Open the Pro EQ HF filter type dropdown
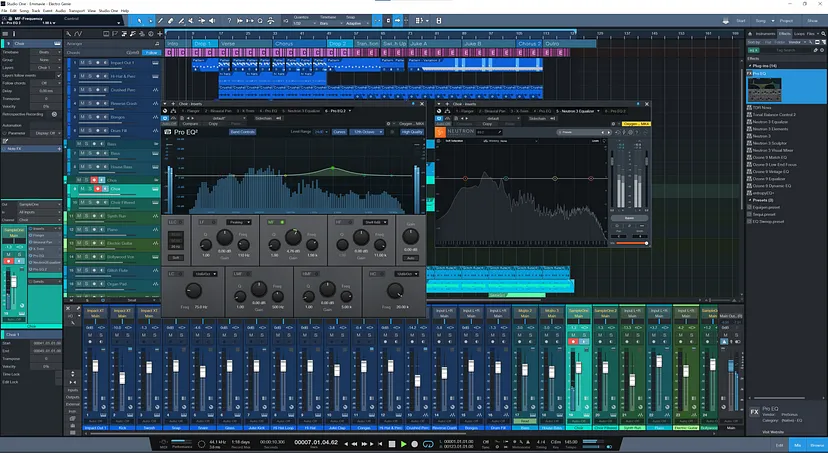Screen dimensions: 828x453 [375, 222]
